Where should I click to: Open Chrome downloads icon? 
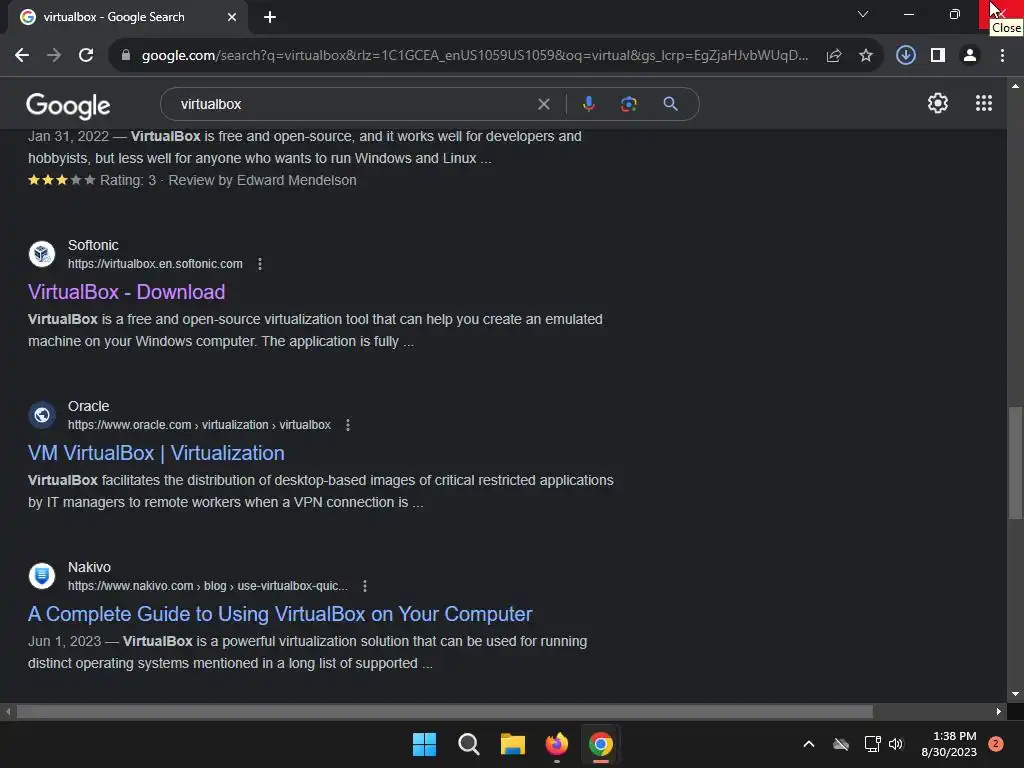(905, 56)
